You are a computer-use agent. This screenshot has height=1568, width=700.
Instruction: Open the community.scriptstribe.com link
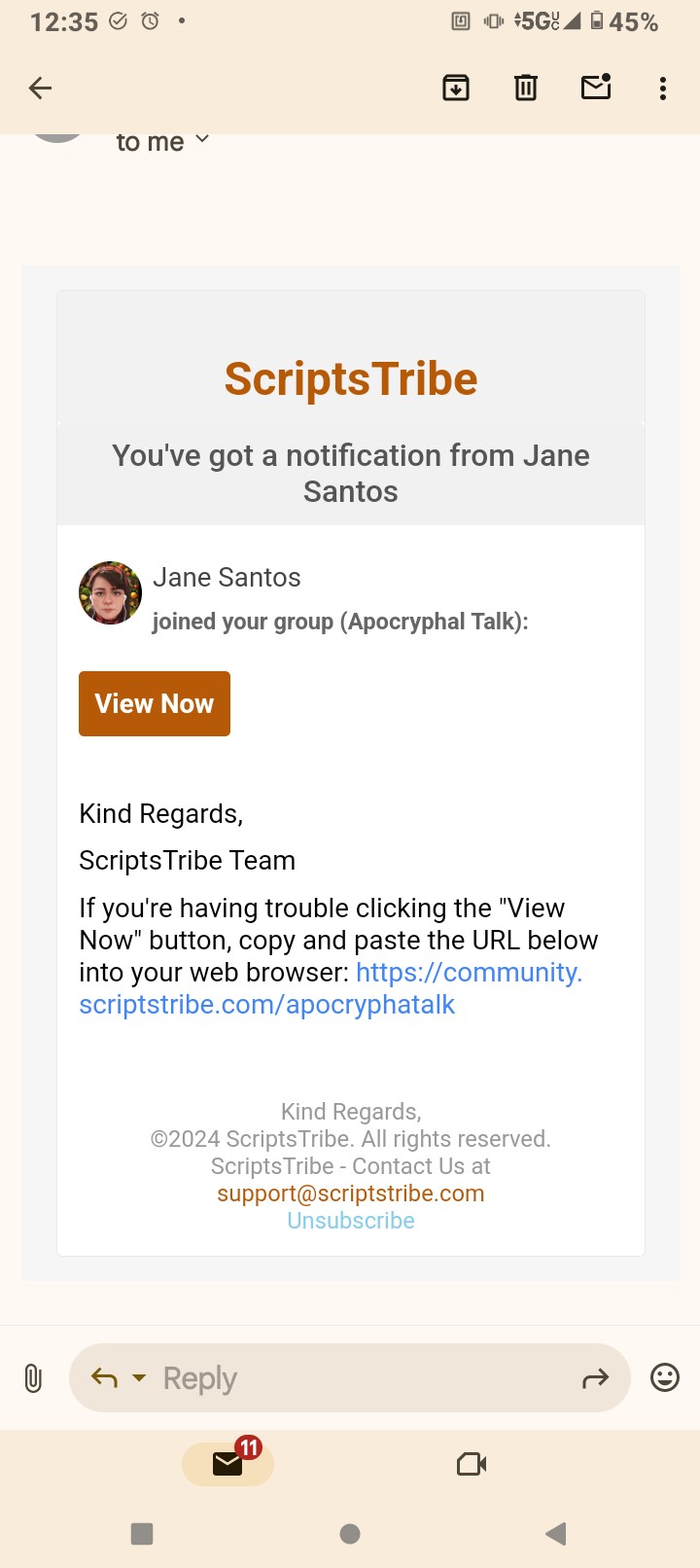[x=331, y=988]
